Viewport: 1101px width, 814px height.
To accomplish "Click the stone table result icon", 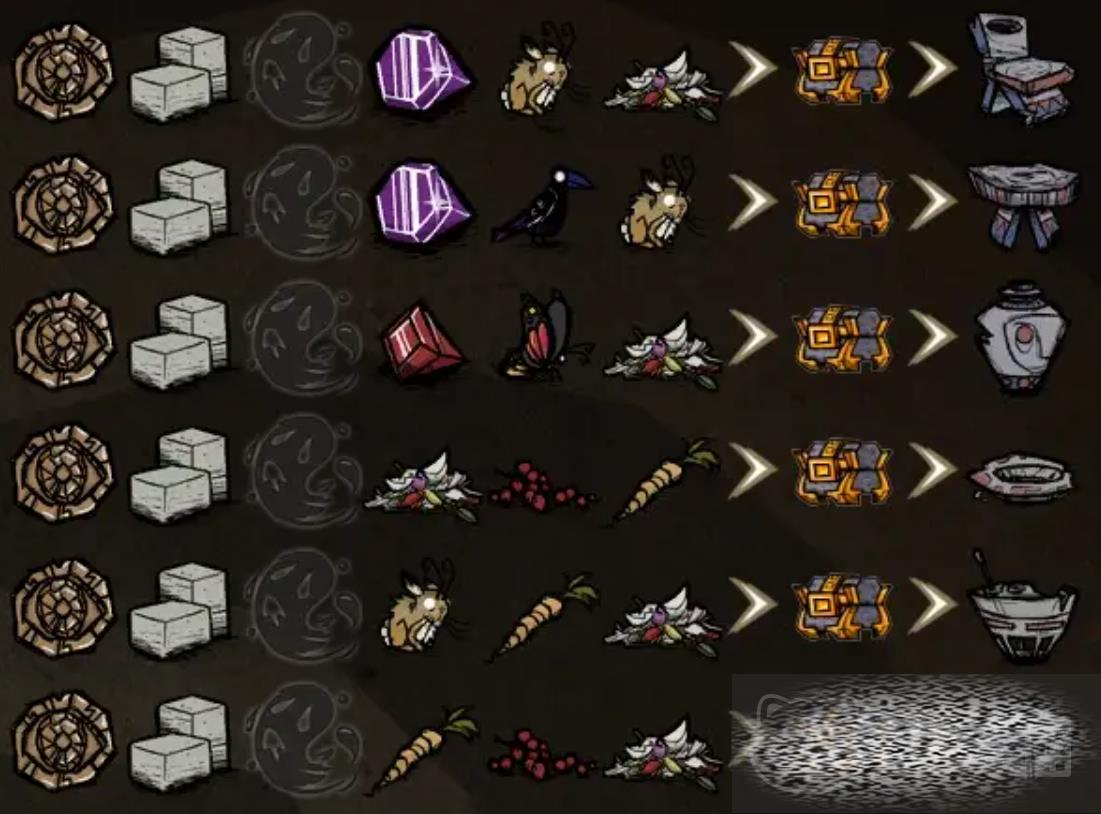I will click(x=1022, y=206).
